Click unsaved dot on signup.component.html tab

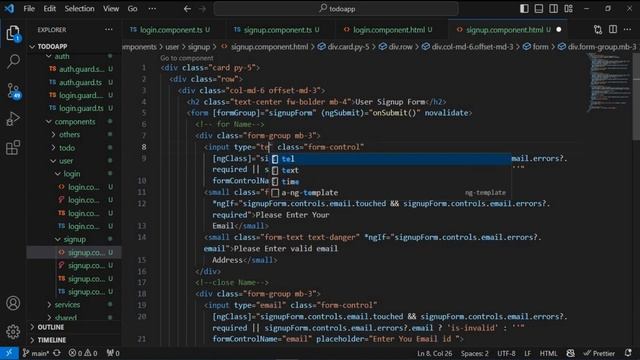559,29
